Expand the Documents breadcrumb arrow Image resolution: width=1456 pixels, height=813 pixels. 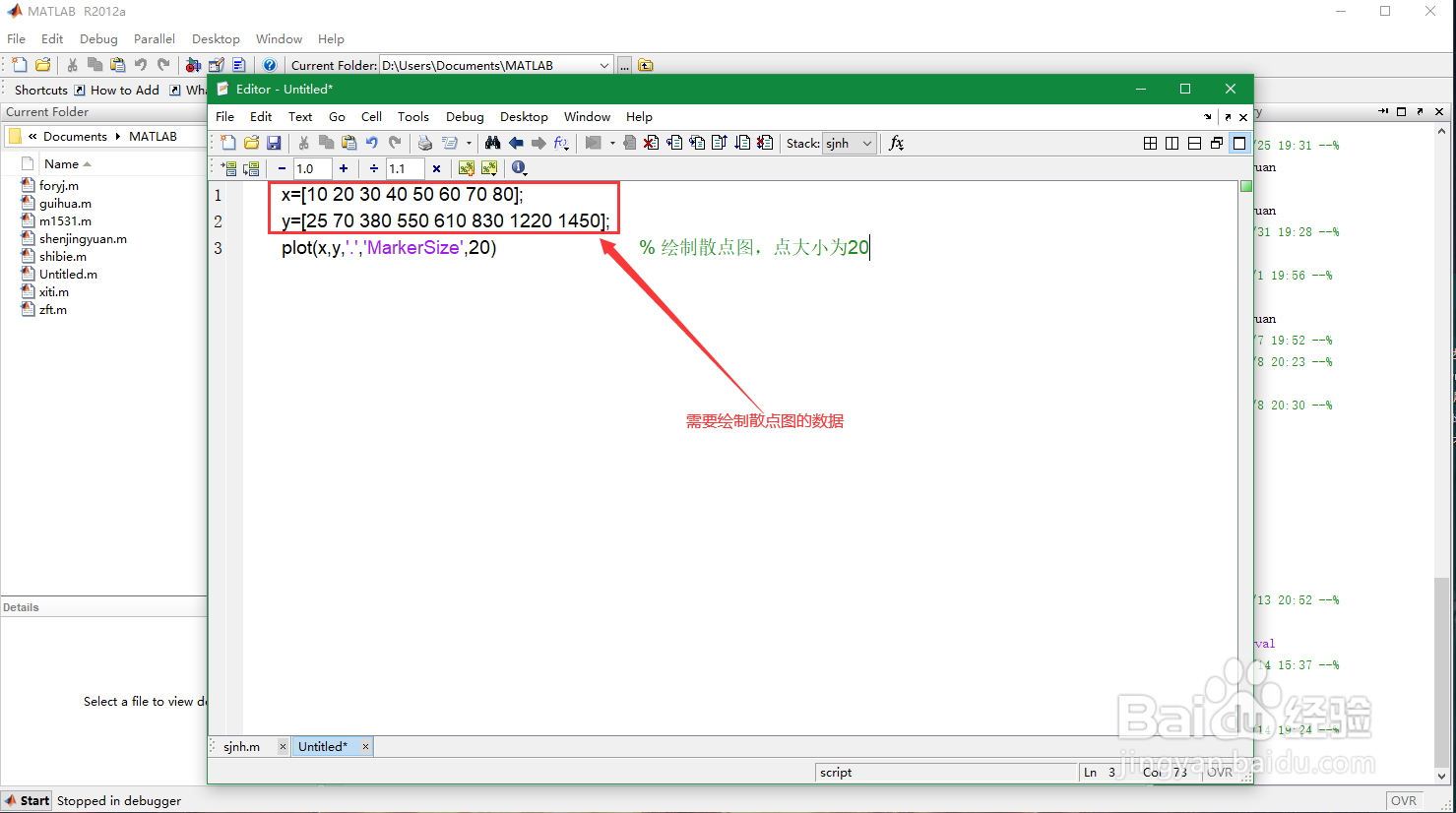click(x=118, y=137)
